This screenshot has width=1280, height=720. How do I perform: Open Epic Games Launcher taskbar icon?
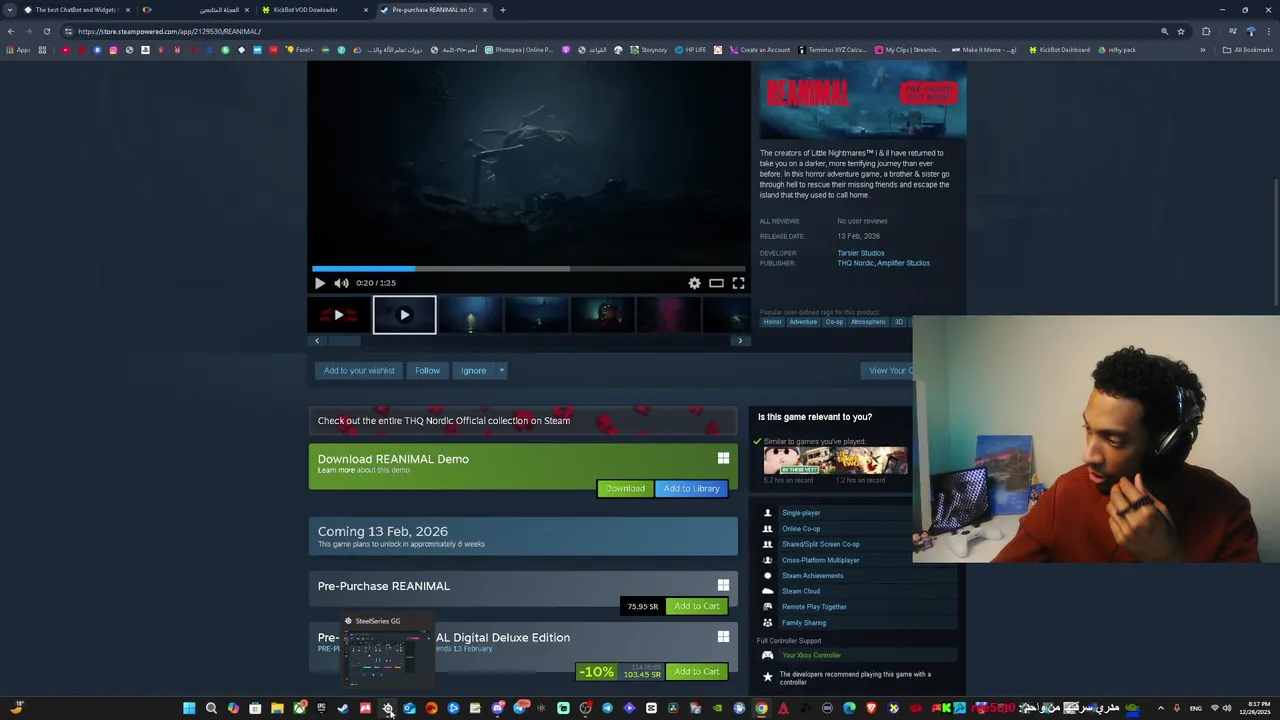point(321,708)
